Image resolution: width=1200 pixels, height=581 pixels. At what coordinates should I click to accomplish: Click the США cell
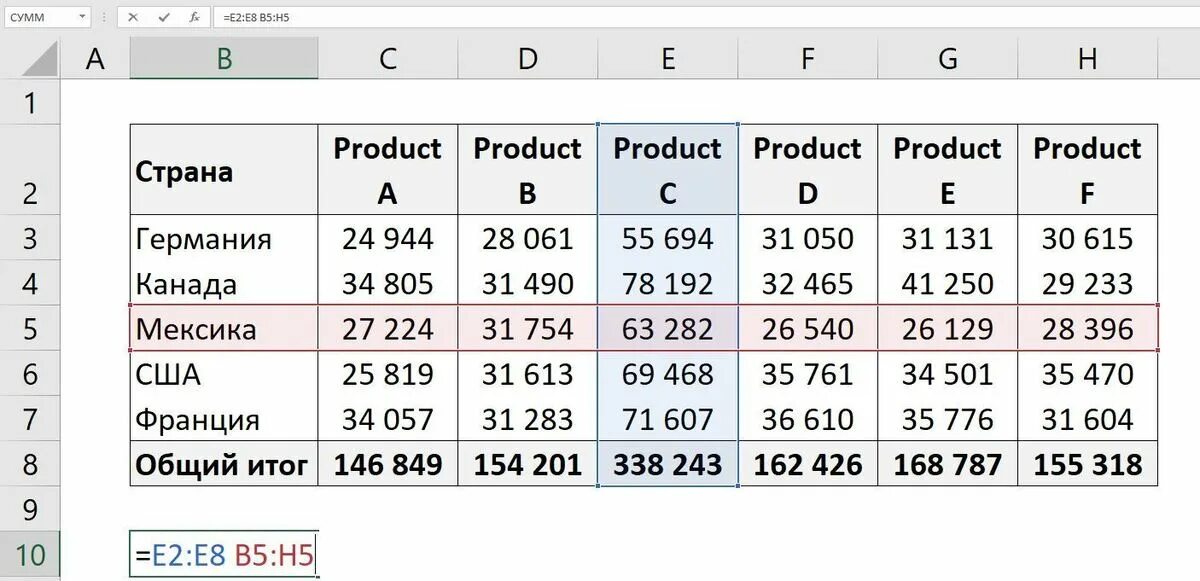click(x=224, y=373)
